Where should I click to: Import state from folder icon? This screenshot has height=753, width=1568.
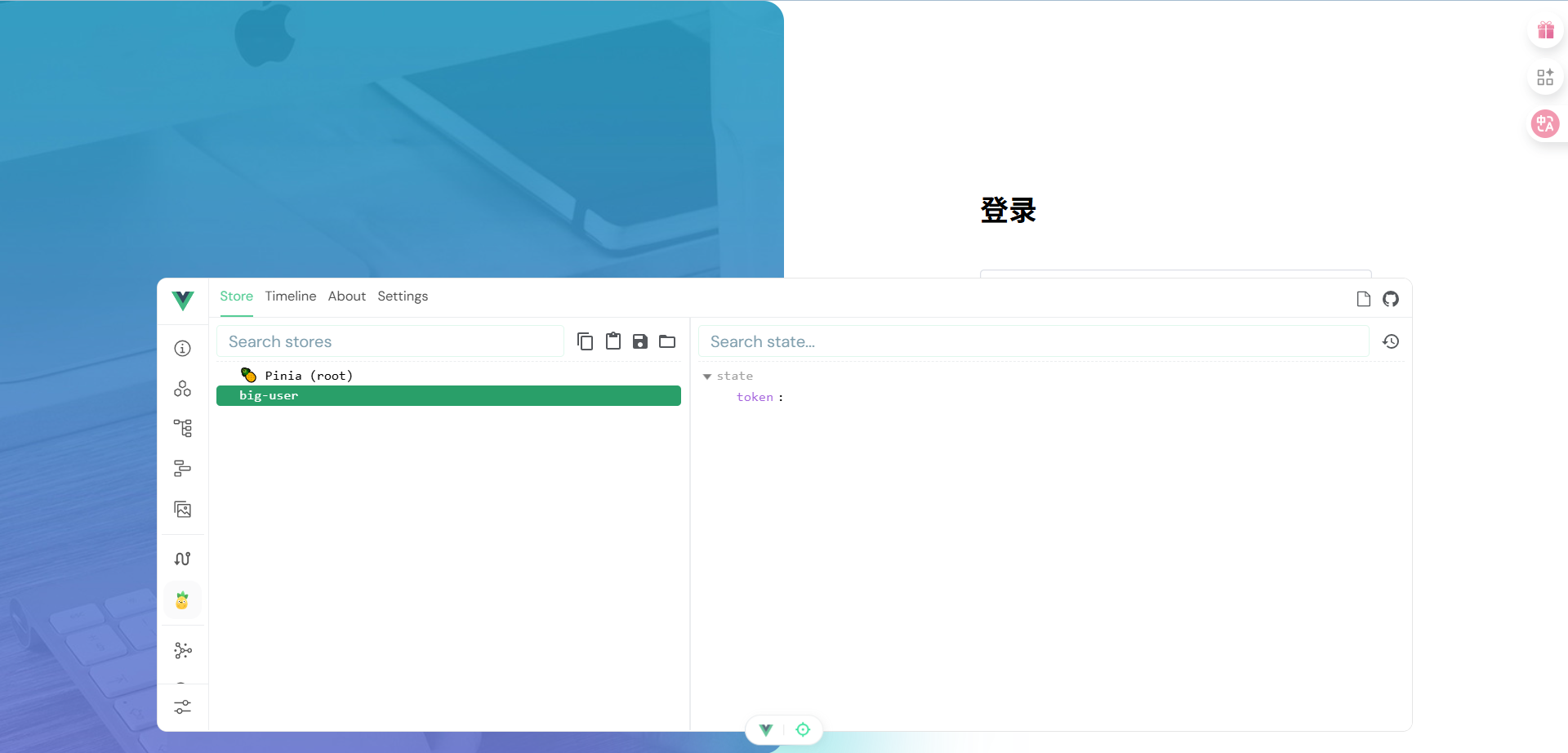pos(667,341)
